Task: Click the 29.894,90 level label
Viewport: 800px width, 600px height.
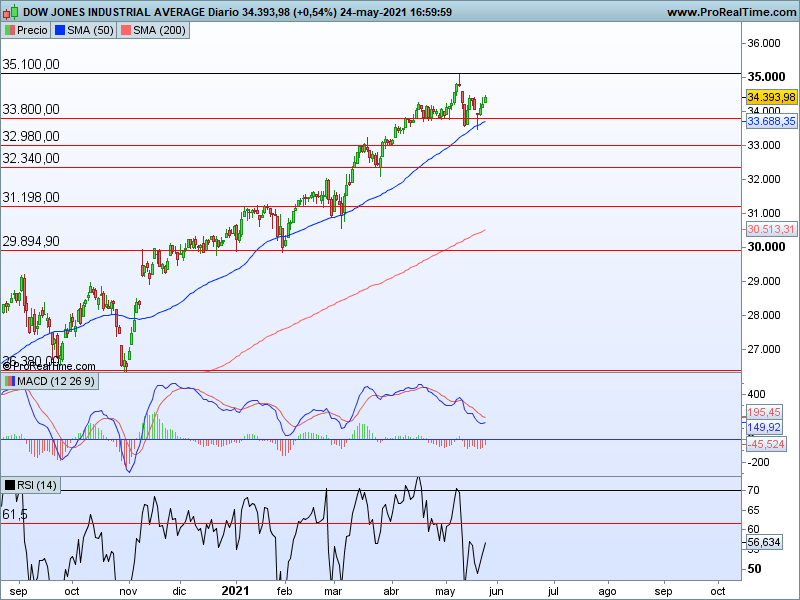Action: [31, 241]
